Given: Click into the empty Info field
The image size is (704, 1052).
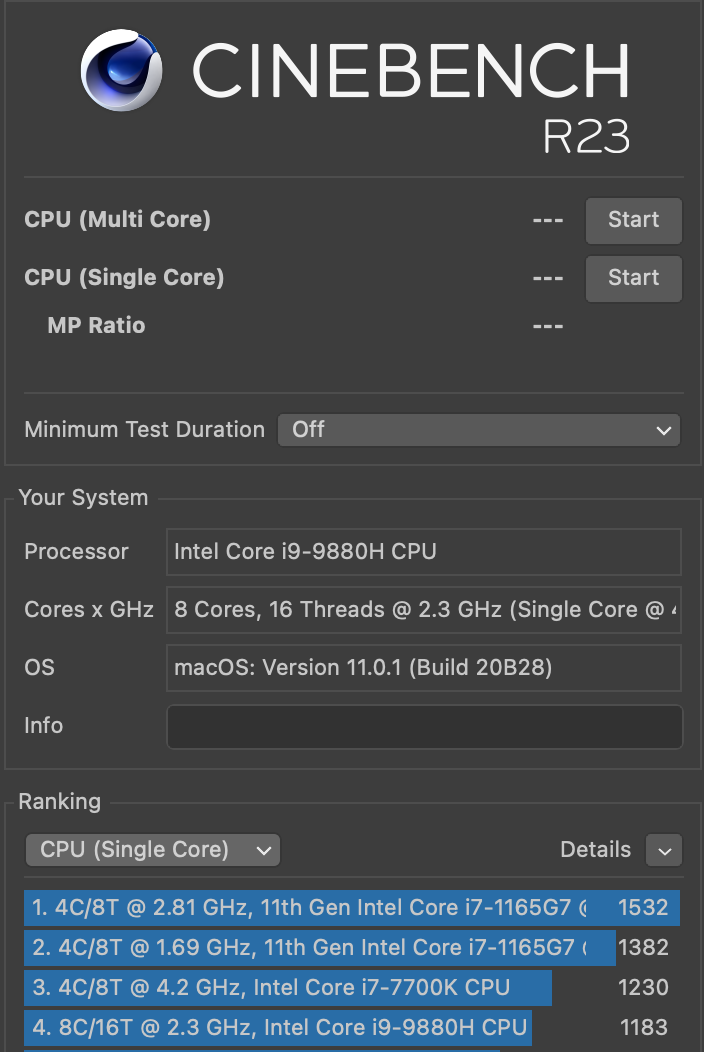Looking at the screenshot, I should click(424, 726).
